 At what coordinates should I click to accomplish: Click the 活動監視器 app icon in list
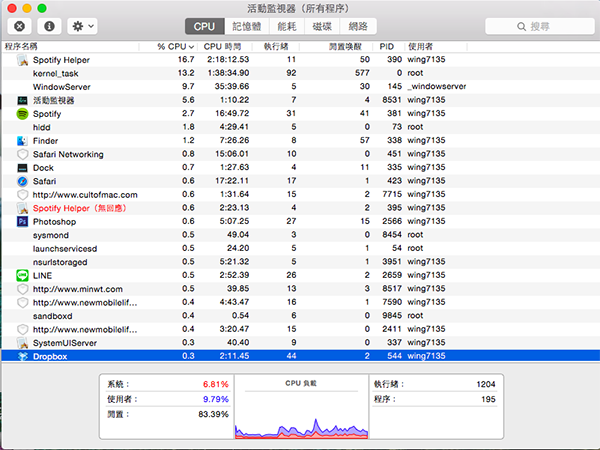point(23,100)
